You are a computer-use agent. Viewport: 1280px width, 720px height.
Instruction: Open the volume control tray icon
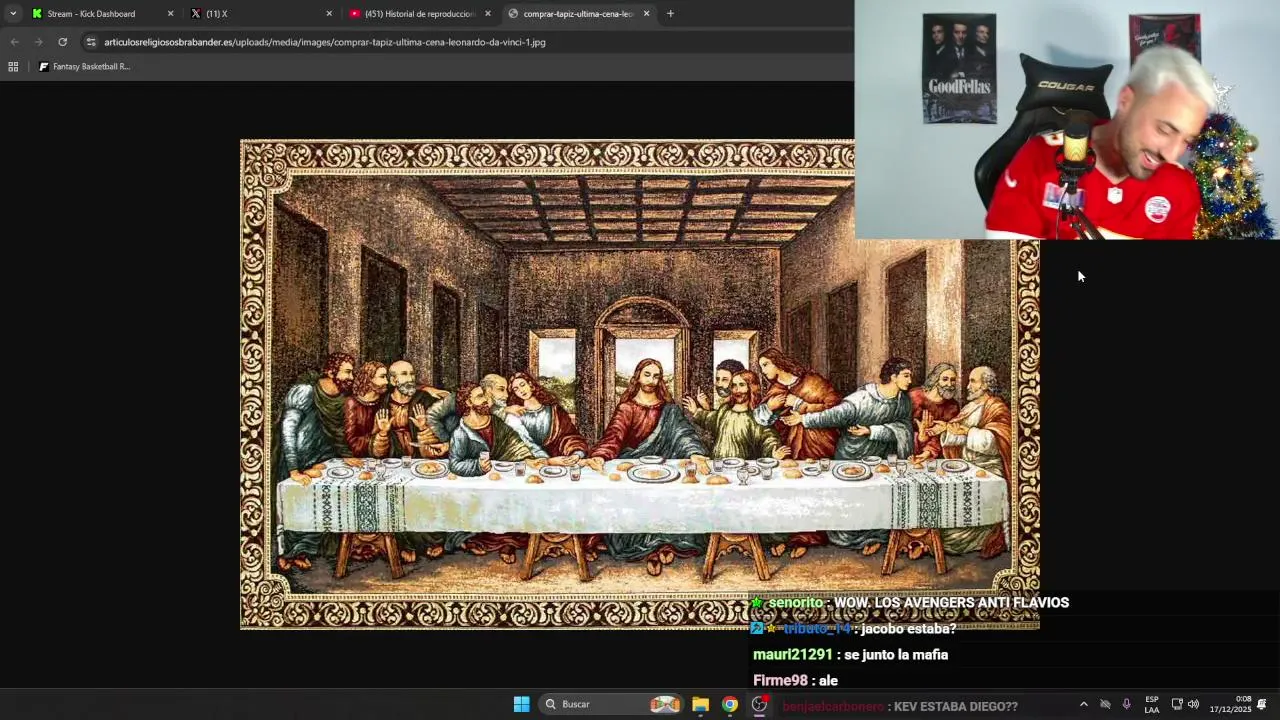pyautogui.click(x=1193, y=704)
